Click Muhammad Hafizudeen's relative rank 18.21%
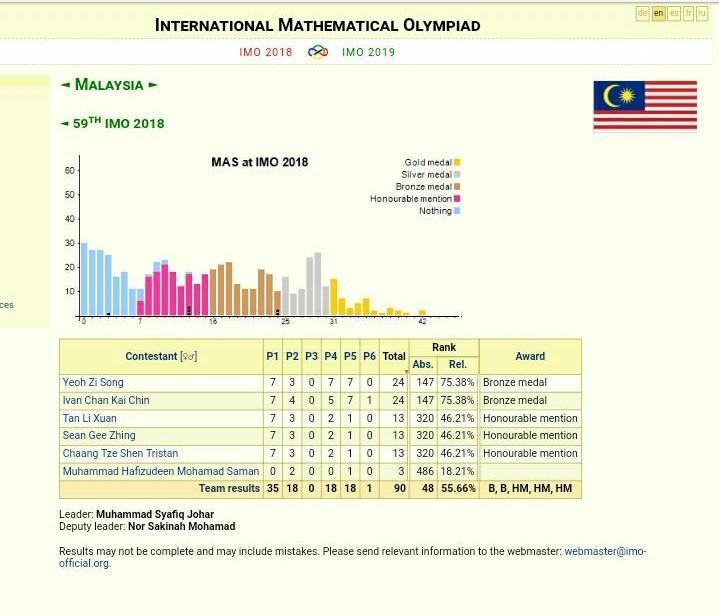This screenshot has width=719, height=616. [x=458, y=471]
